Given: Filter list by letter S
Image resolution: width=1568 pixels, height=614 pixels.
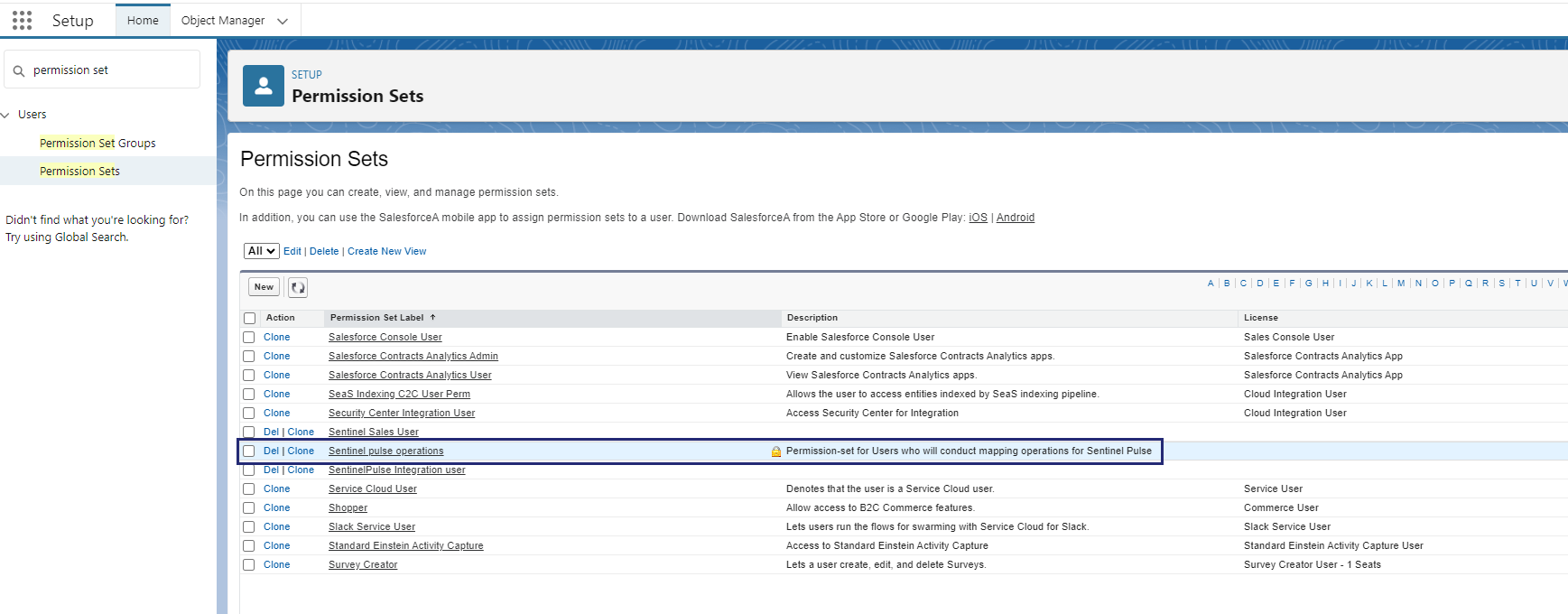Looking at the screenshot, I should pyautogui.click(x=1502, y=284).
